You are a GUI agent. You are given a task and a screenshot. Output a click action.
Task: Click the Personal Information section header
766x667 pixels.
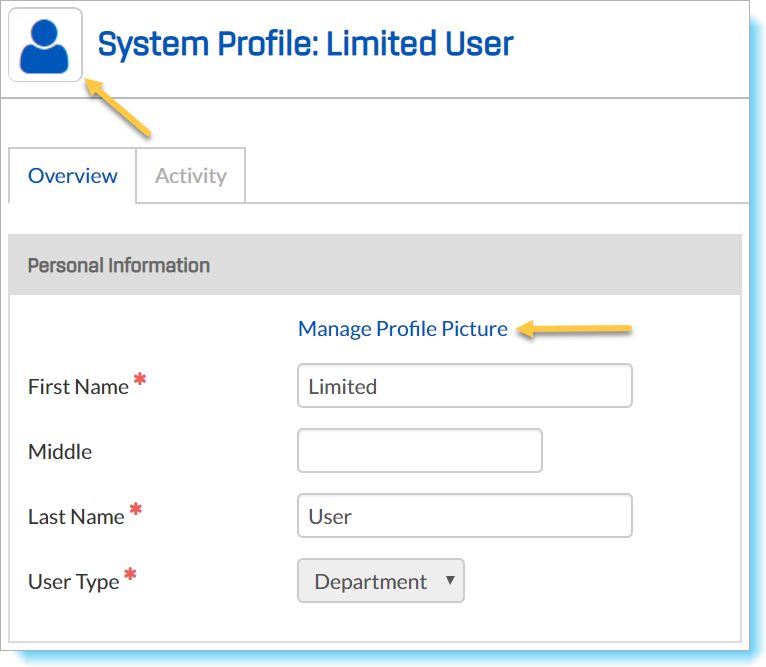coord(375,265)
